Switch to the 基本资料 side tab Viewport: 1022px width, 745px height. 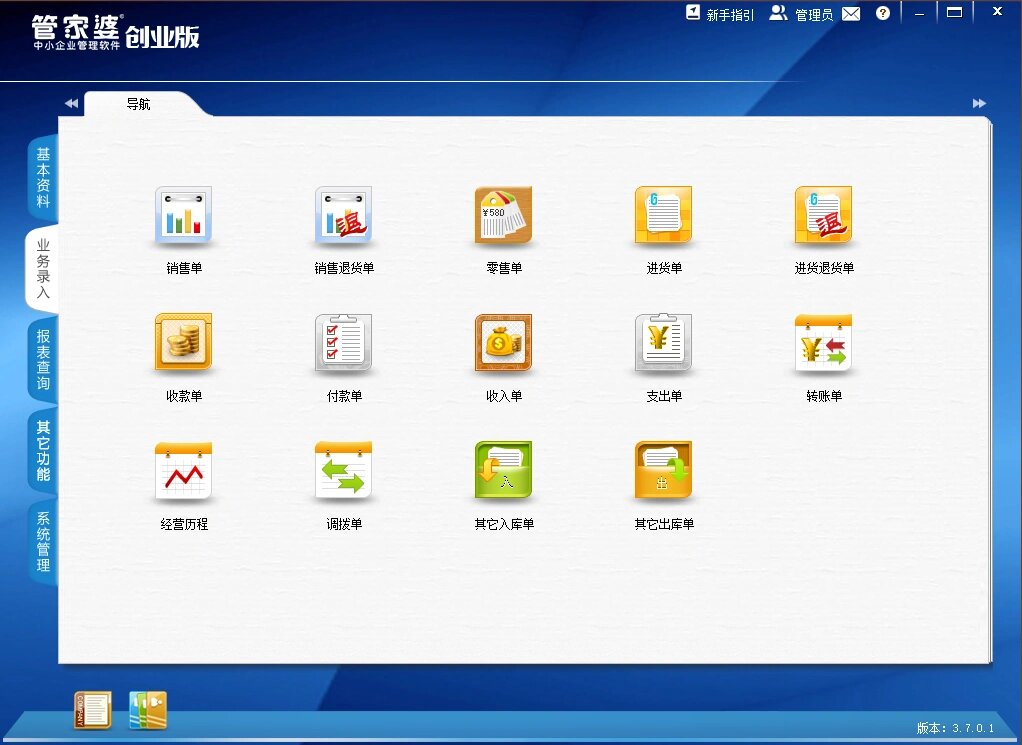43,177
